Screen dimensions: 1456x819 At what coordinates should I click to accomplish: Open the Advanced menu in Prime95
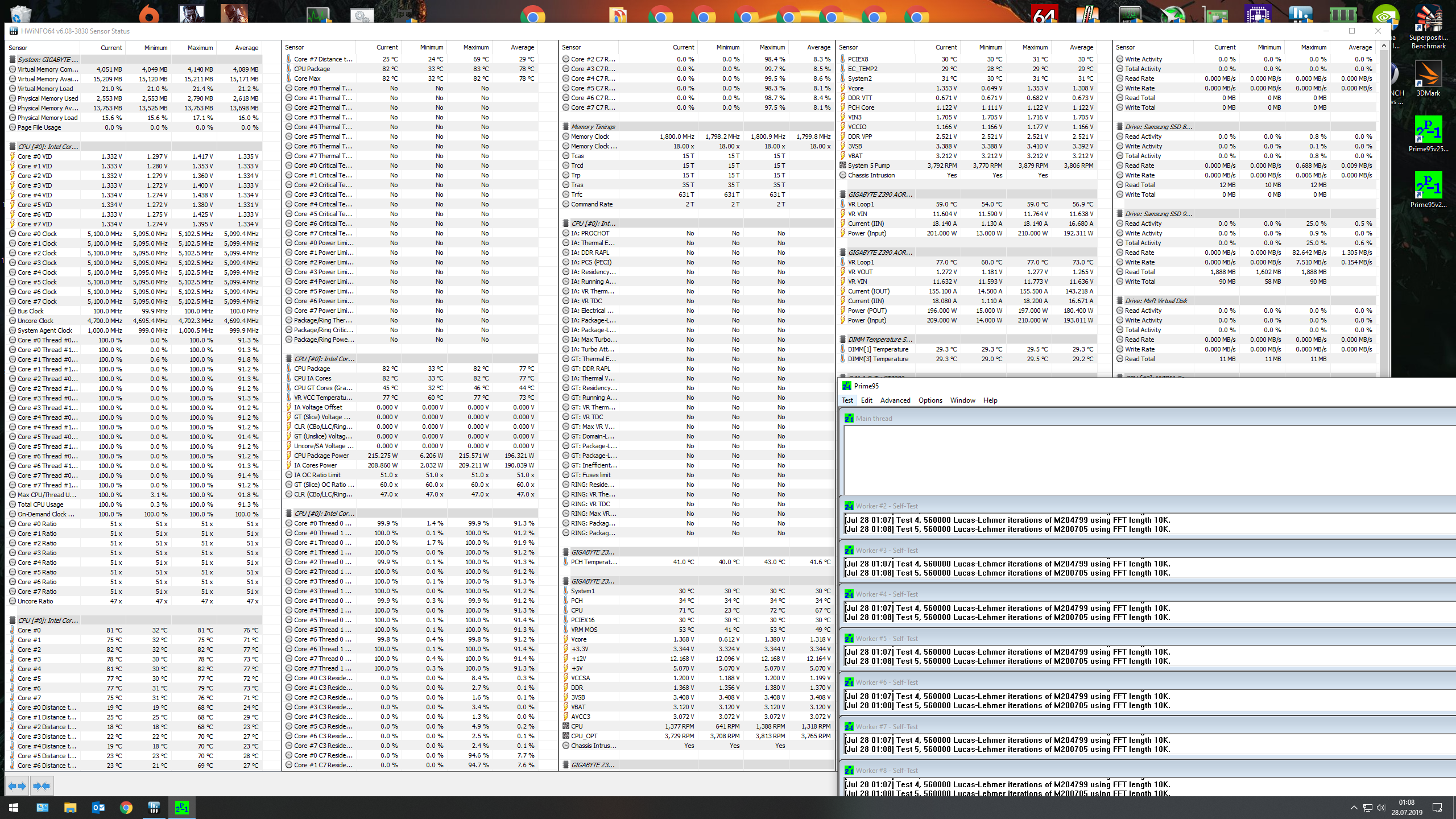coord(894,399)
